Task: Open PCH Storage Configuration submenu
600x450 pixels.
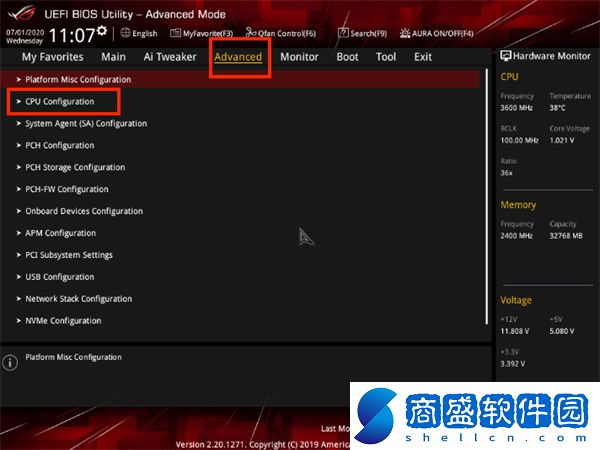Action: click(75, 167)
